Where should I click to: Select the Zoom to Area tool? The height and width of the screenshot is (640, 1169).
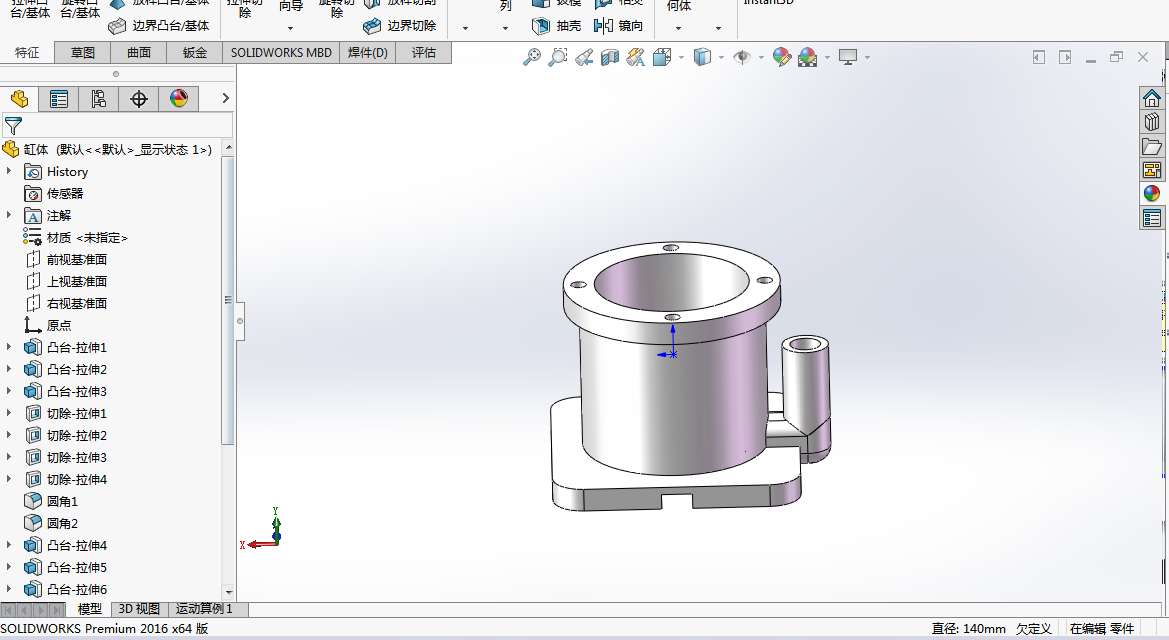tap(558, 57)
